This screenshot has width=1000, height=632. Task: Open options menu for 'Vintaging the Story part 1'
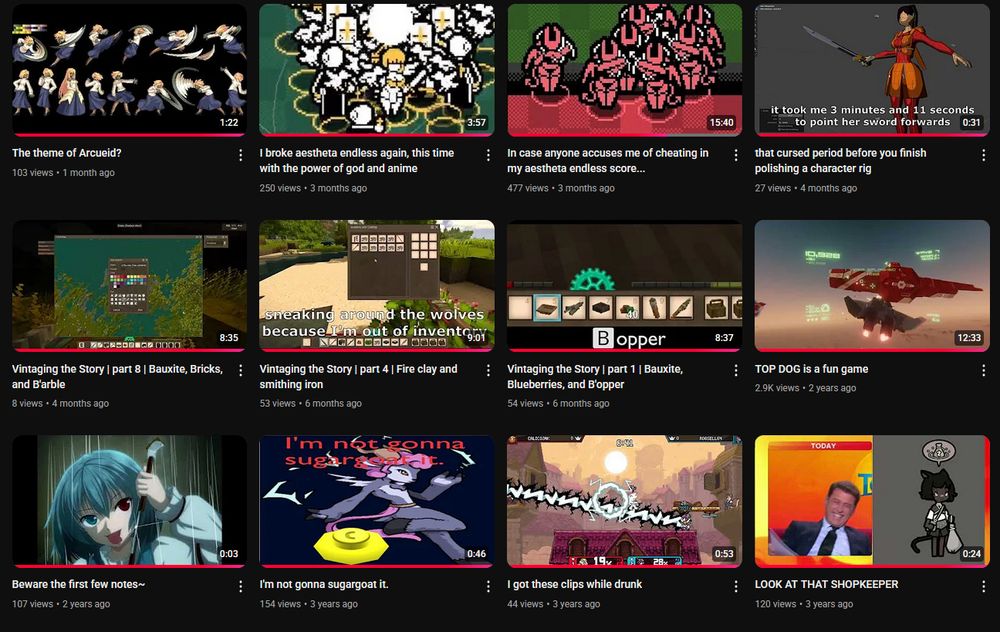(x=735, y=371)
